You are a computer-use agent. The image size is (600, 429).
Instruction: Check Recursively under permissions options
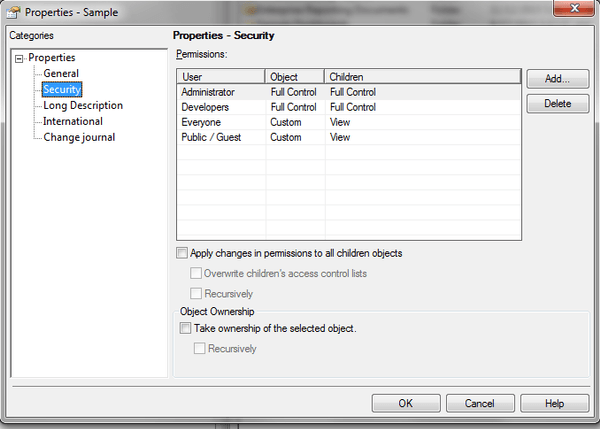196,294
